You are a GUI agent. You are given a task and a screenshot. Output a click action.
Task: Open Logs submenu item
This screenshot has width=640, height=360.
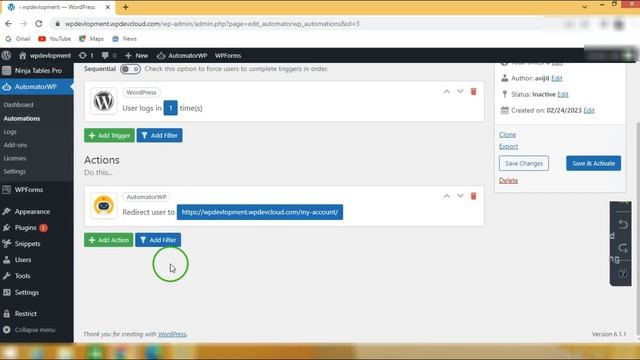[10, 132]
